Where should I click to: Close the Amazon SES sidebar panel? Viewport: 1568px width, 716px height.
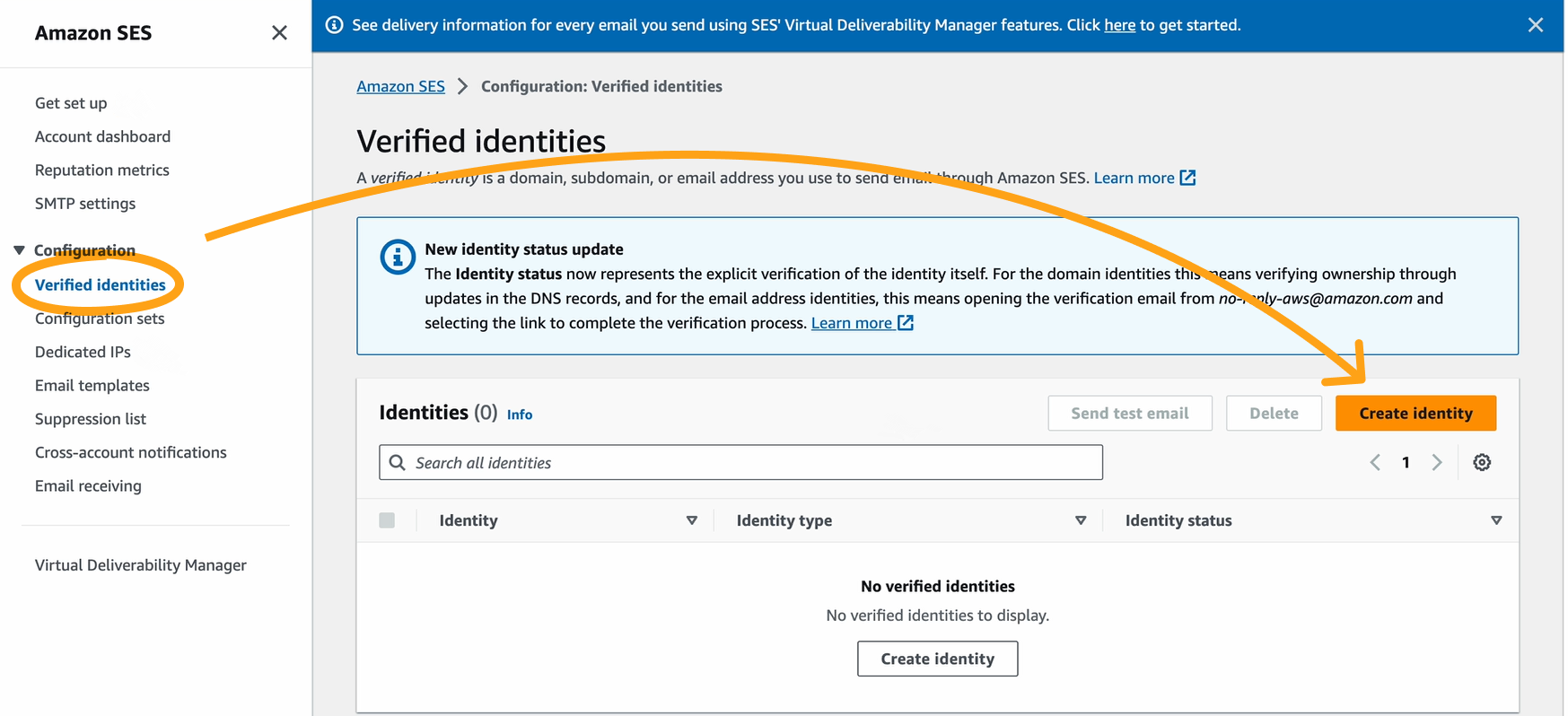coord(279,33)
